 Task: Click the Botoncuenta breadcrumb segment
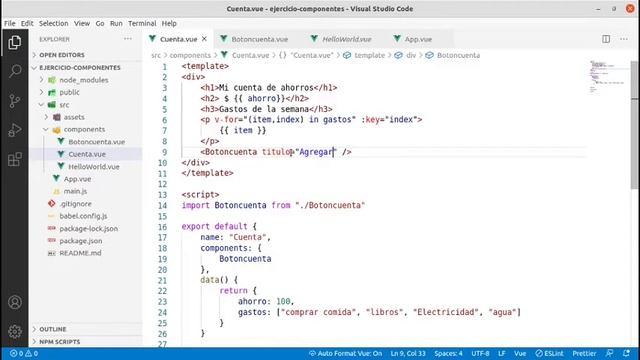pyautogui.click(x=458, y=55)
